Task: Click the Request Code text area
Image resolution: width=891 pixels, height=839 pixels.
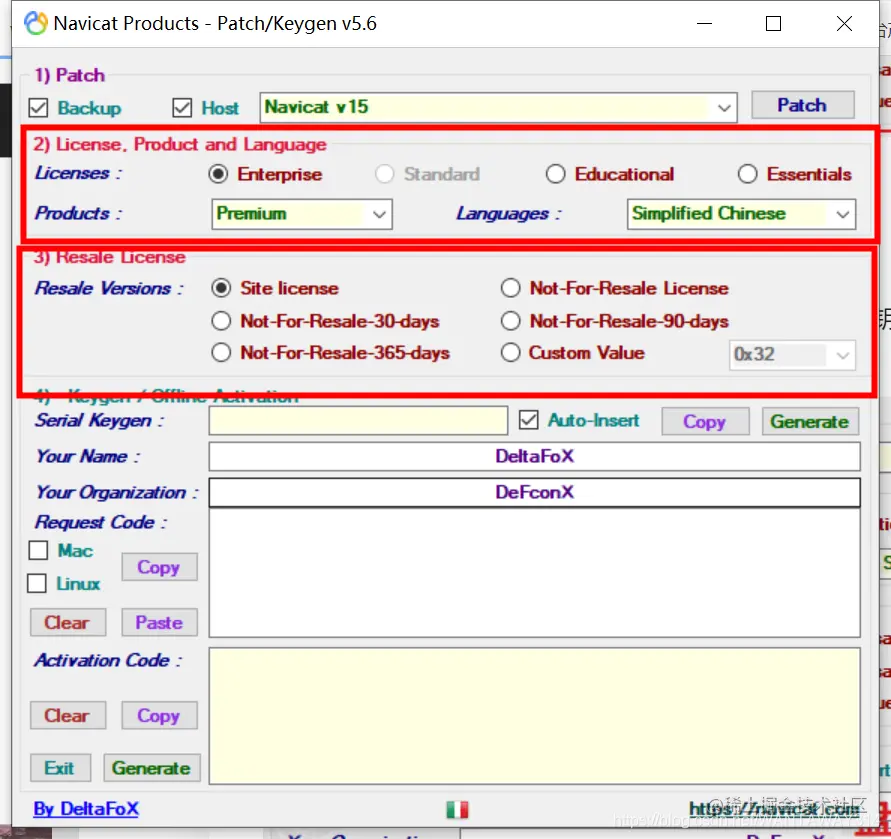Action: click(534, 572)
